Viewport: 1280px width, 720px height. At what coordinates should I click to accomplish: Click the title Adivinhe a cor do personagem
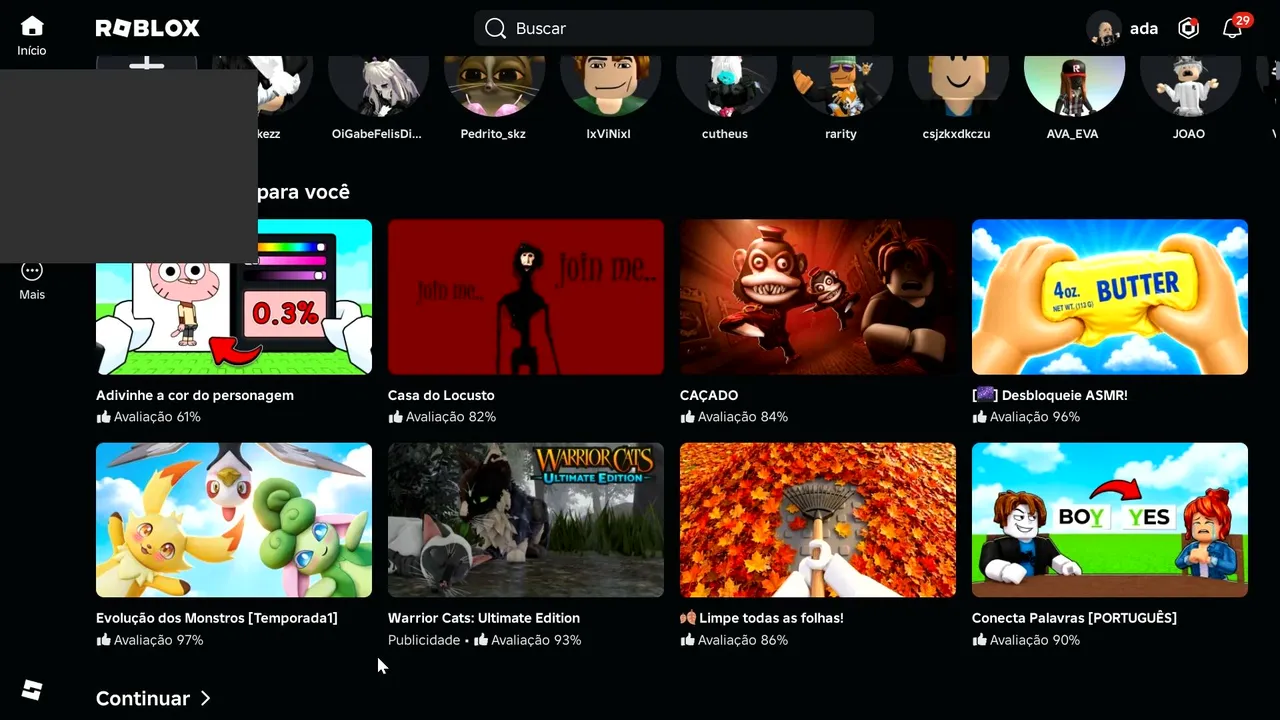195,395
